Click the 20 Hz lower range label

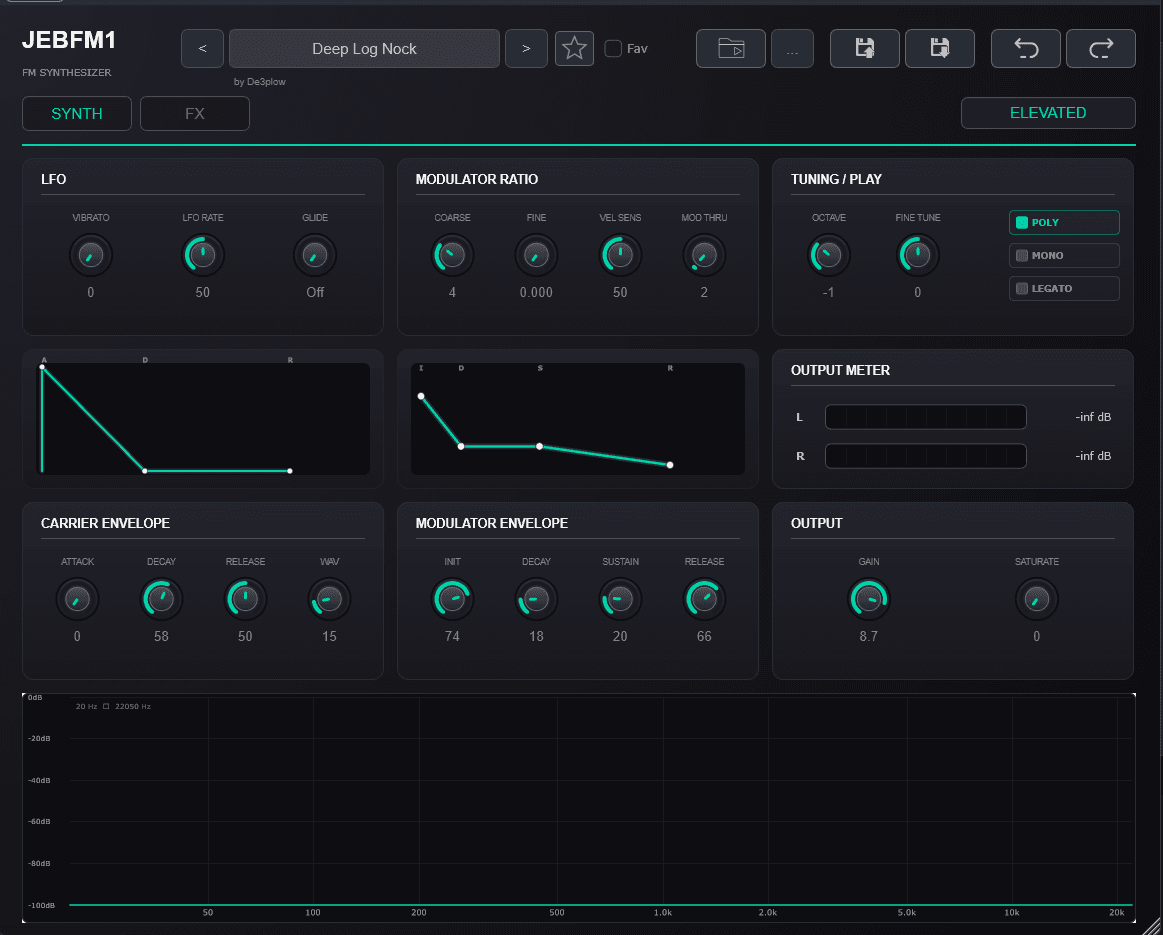point(86,707)
